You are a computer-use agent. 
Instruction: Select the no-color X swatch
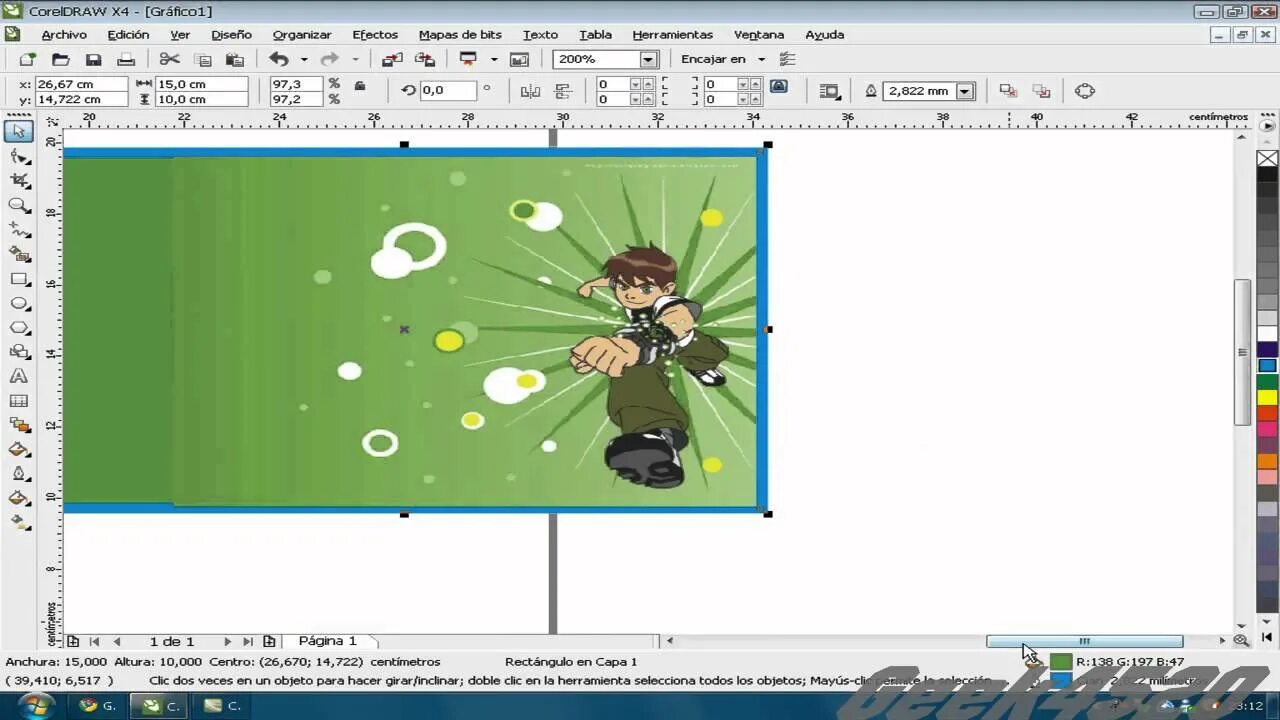click(x=1268, y=159)
